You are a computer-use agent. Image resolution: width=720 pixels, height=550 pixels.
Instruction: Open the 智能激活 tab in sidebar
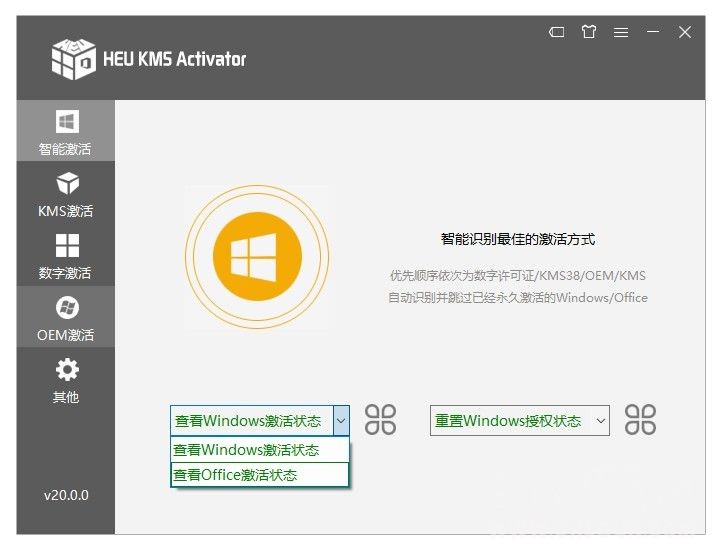click(66, 131)
